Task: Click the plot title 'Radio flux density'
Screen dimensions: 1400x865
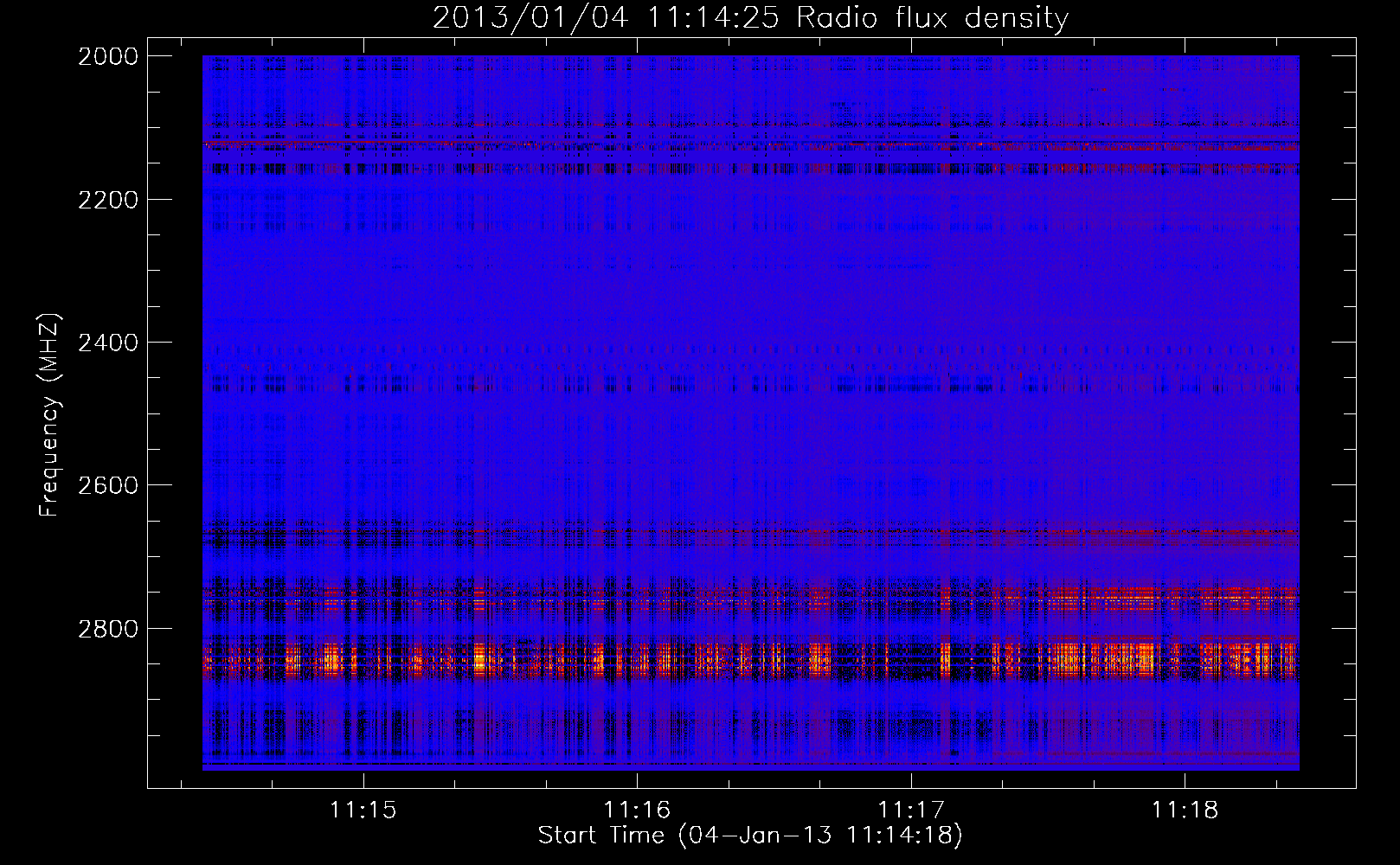Action: (932, 18)
